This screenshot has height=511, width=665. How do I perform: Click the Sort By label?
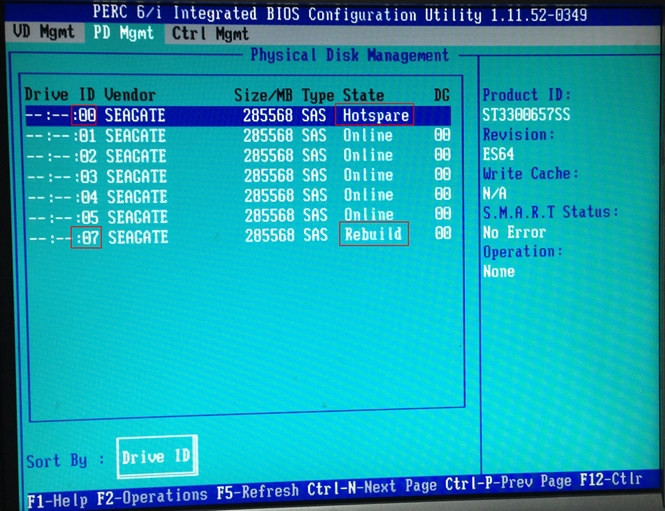click(x=65, y=461)
